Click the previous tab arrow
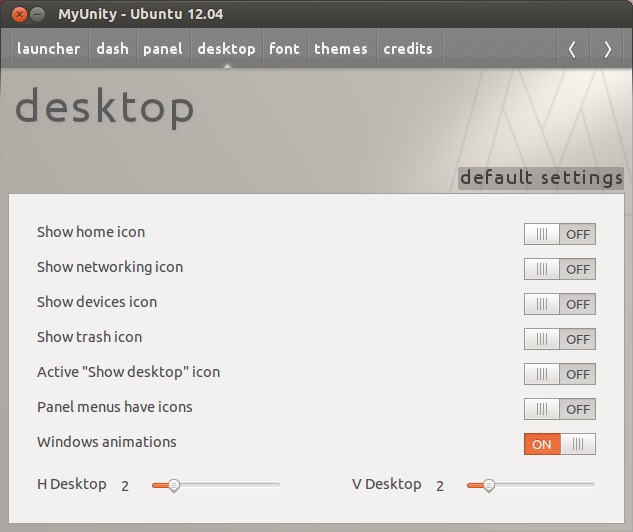The height and width of the screenshot is (532, 633). pos(572,50)
